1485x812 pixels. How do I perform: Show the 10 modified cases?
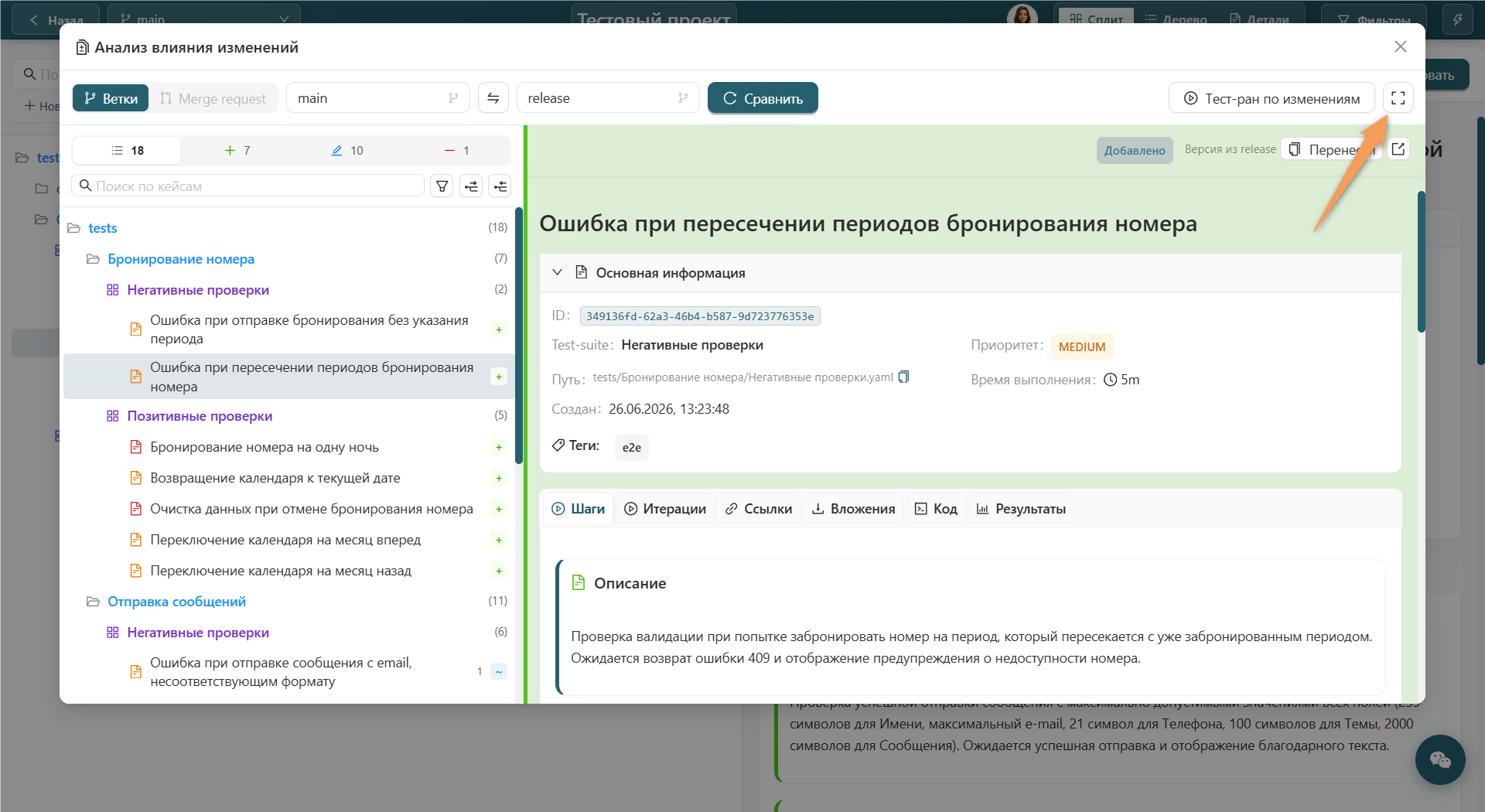(x=346, y=151)
